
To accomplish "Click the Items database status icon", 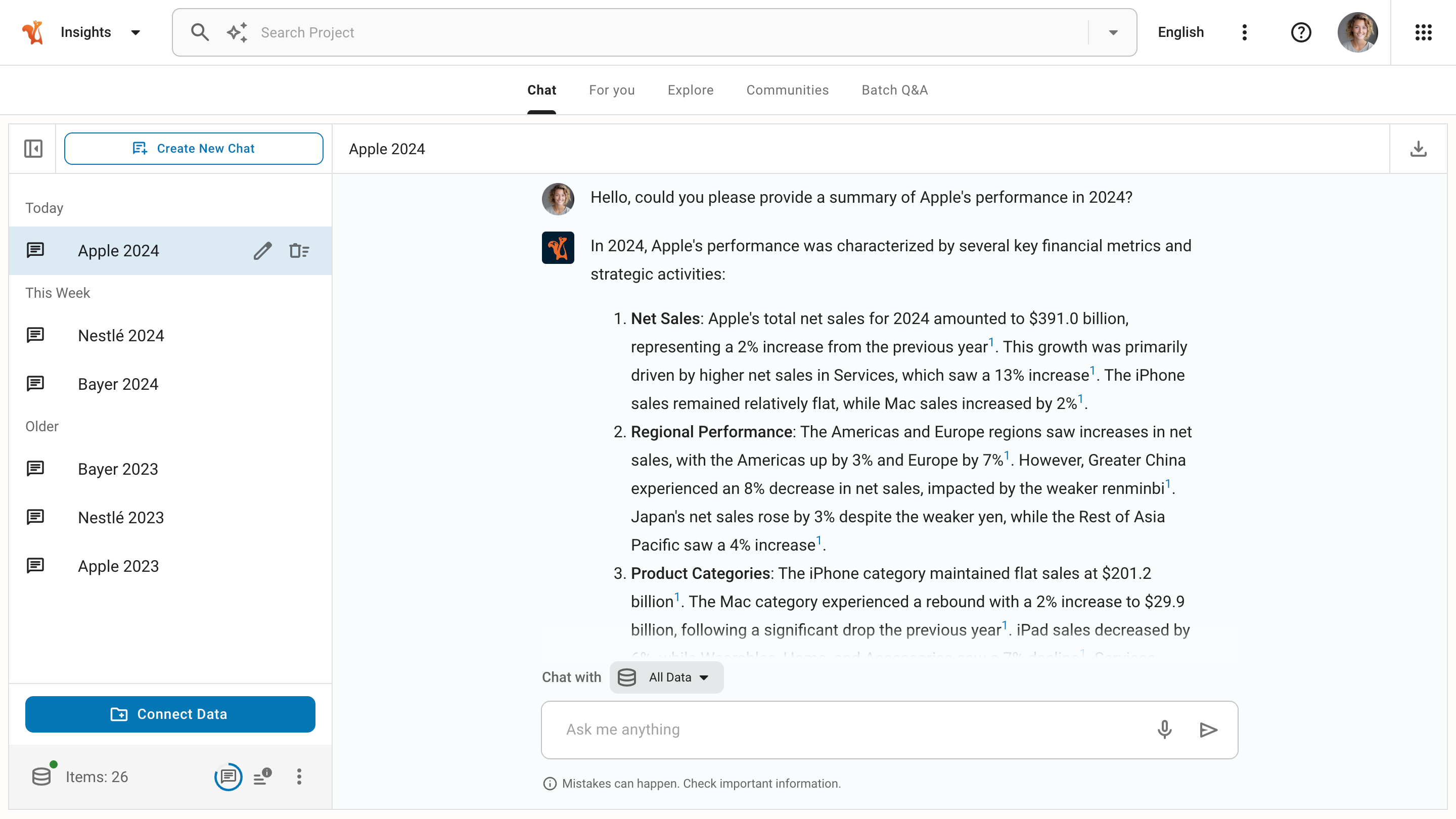I will tap(43, 776).
